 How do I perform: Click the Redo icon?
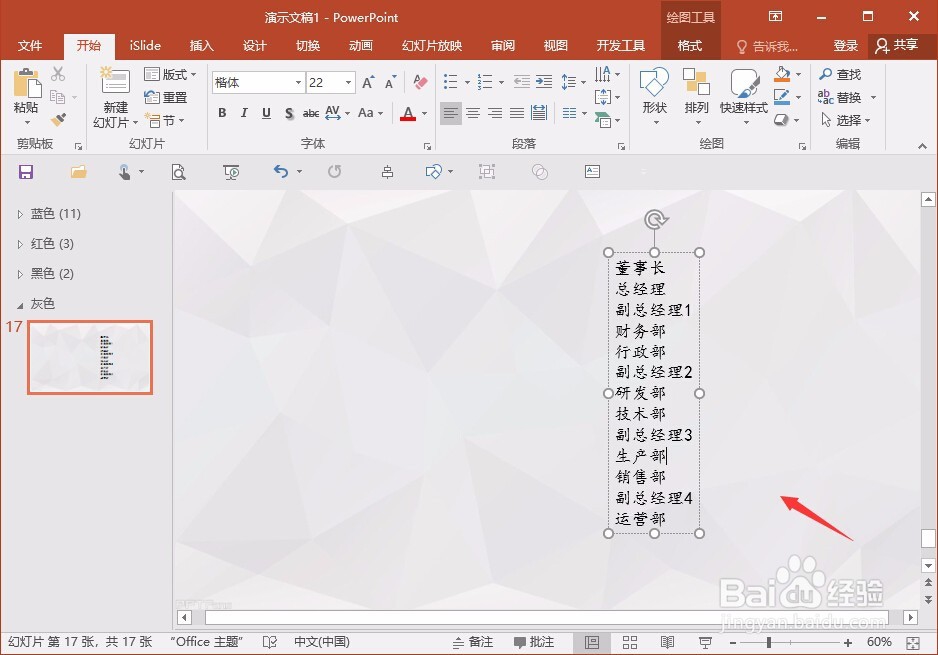tap(334, 172)
